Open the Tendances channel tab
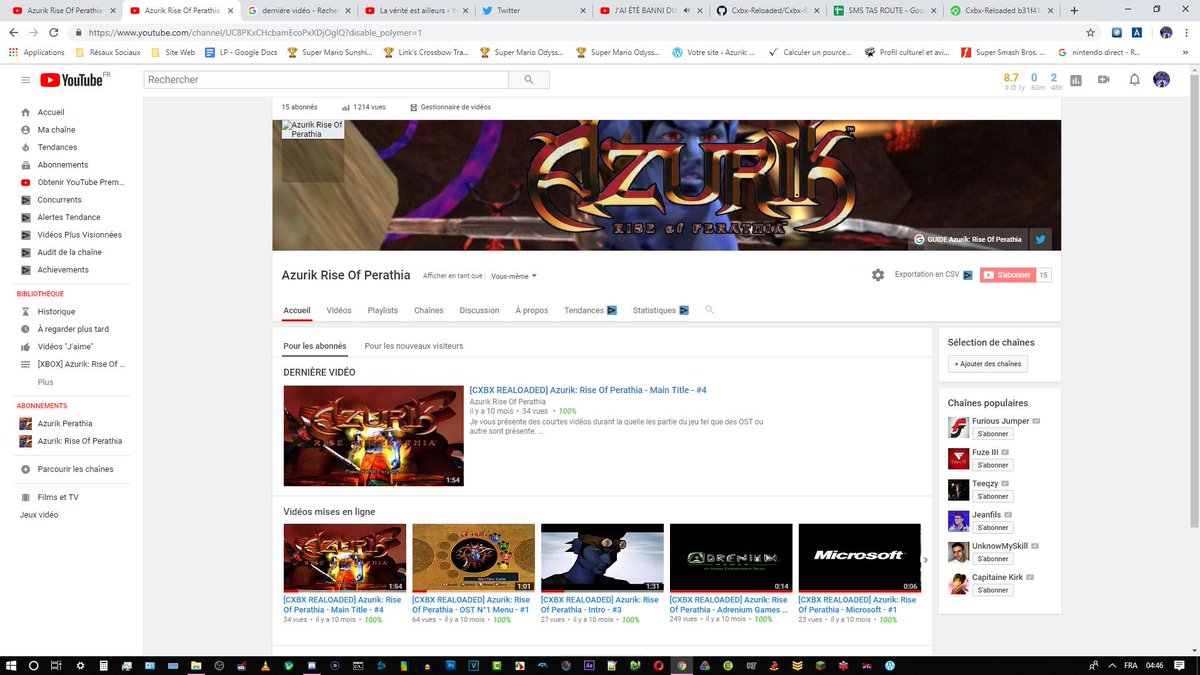This screenshot has width=1200, height=675. pyautogui.click(x=590, y=310)
